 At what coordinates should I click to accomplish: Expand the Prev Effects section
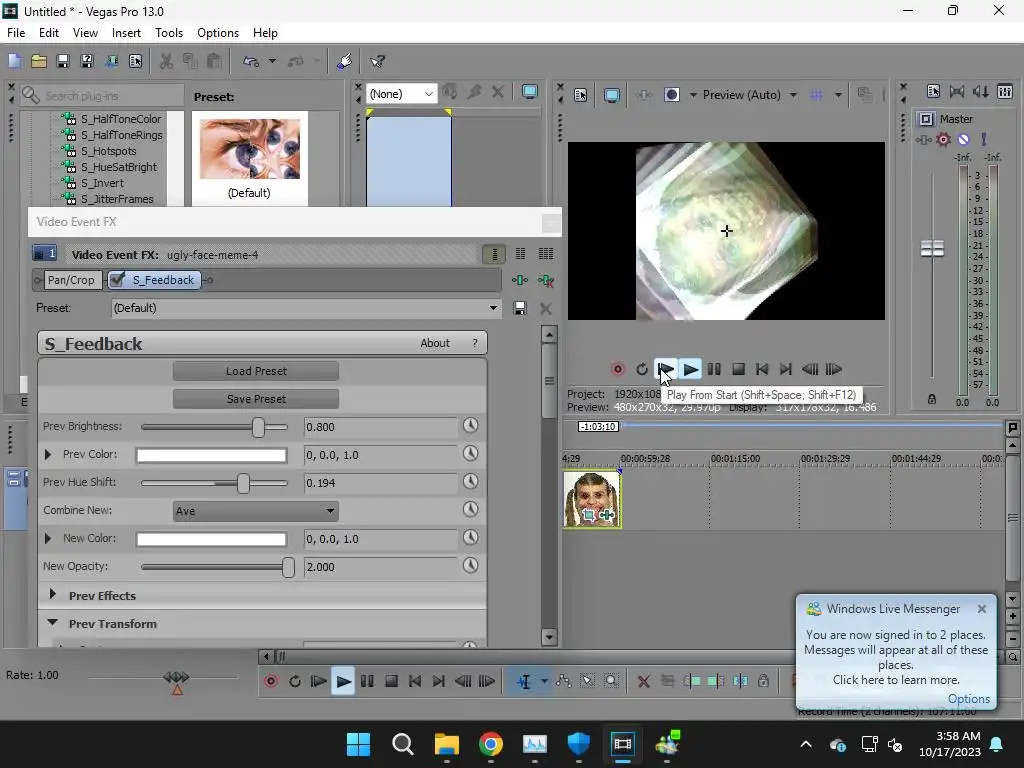click(53, 595)
